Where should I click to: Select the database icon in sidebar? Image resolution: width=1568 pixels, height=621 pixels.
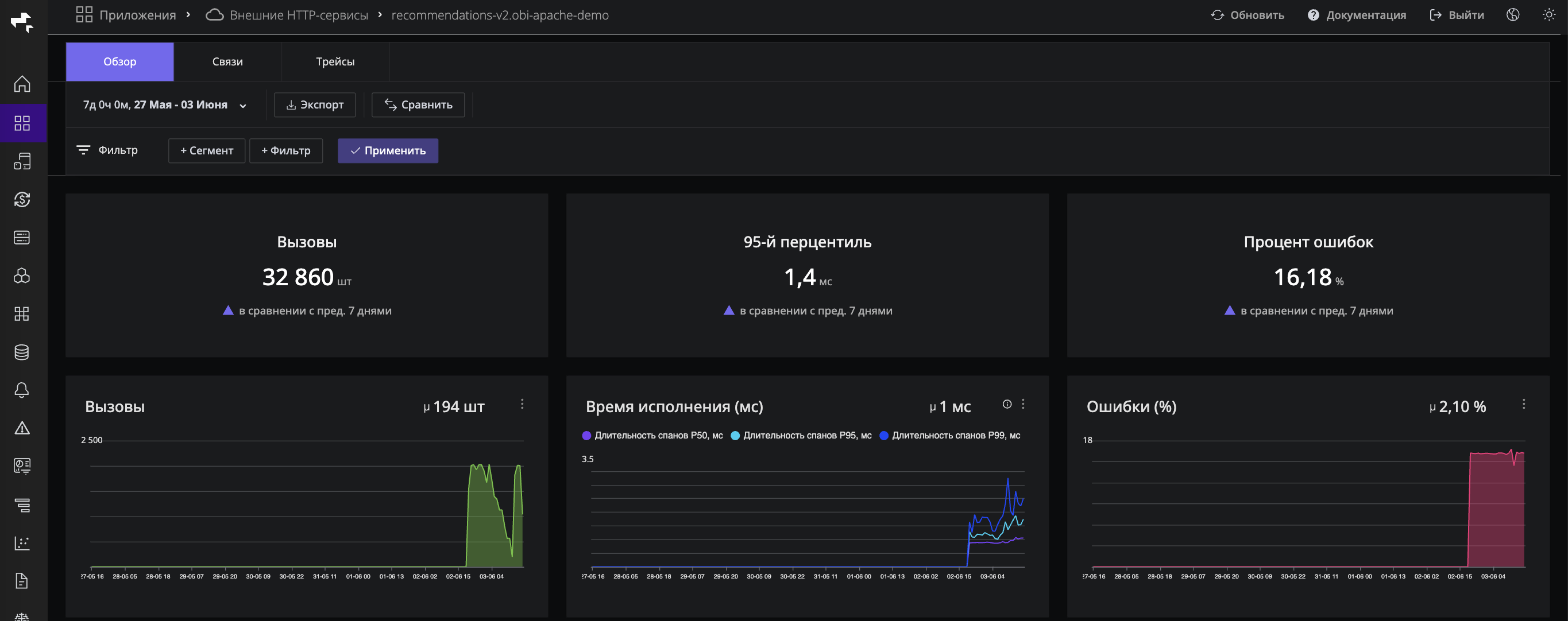[22, 352]
